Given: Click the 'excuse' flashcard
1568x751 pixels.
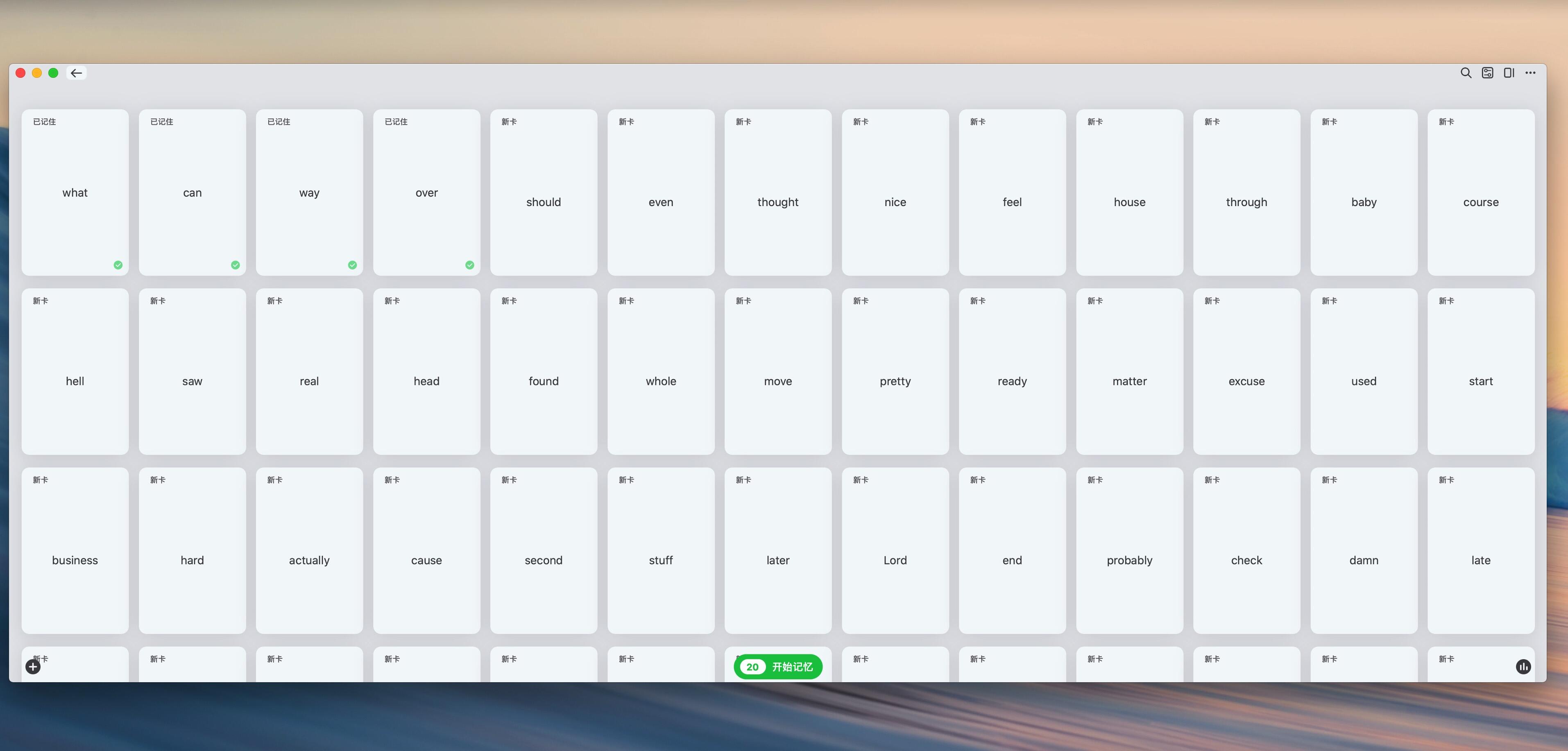Looking at the screenshot, I should pos(1246,381).
